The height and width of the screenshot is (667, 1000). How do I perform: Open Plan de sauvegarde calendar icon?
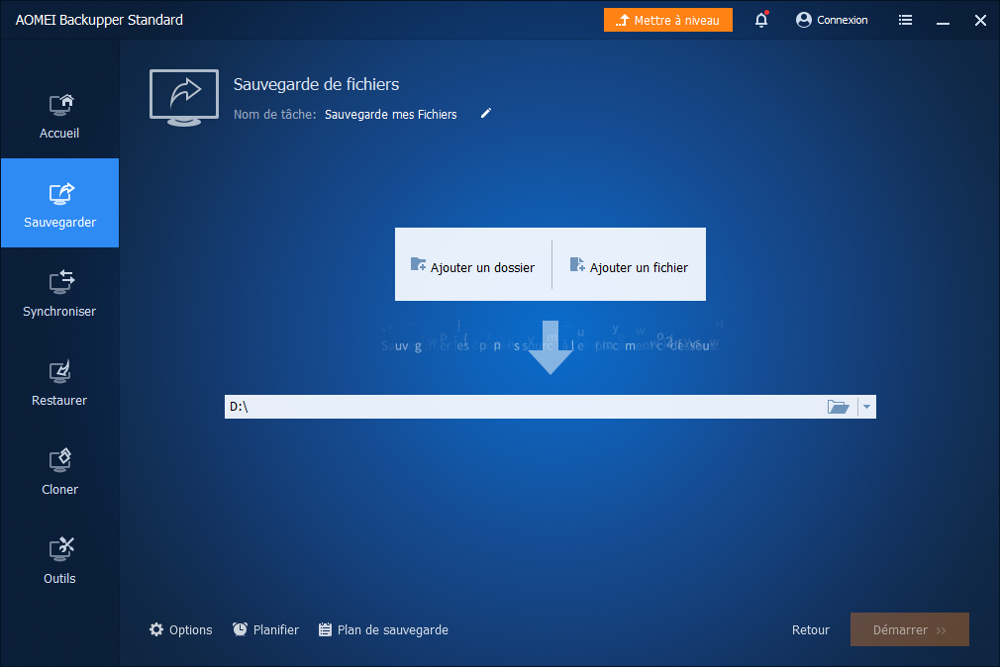[325, 630]
